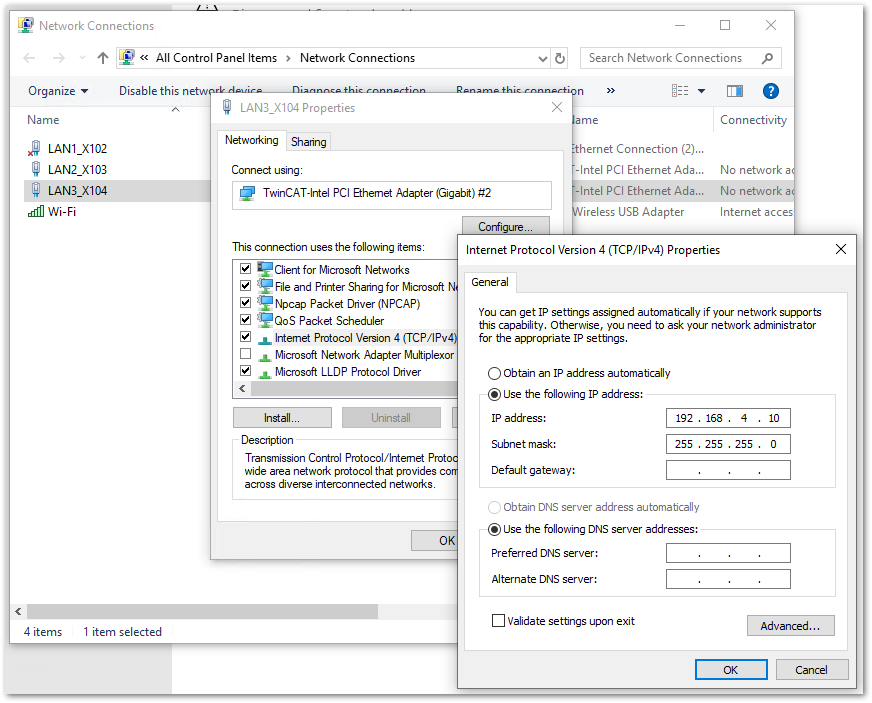Click the Alternate DNS server field
The height and width of the screenshot is (703, 872).
728,579
